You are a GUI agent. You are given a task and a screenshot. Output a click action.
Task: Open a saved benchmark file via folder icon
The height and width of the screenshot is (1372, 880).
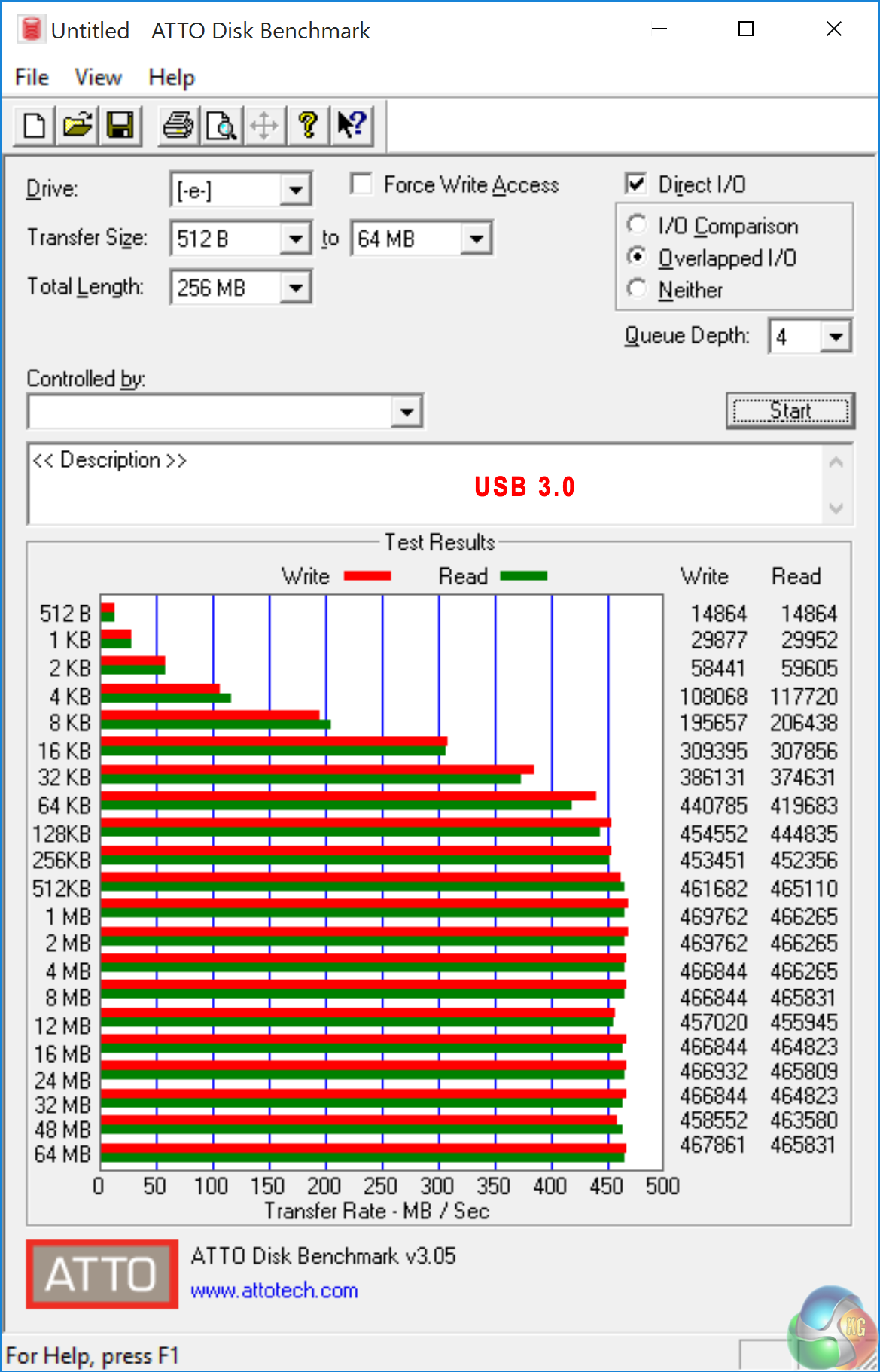pyautogui.click(x=77, y=124)
